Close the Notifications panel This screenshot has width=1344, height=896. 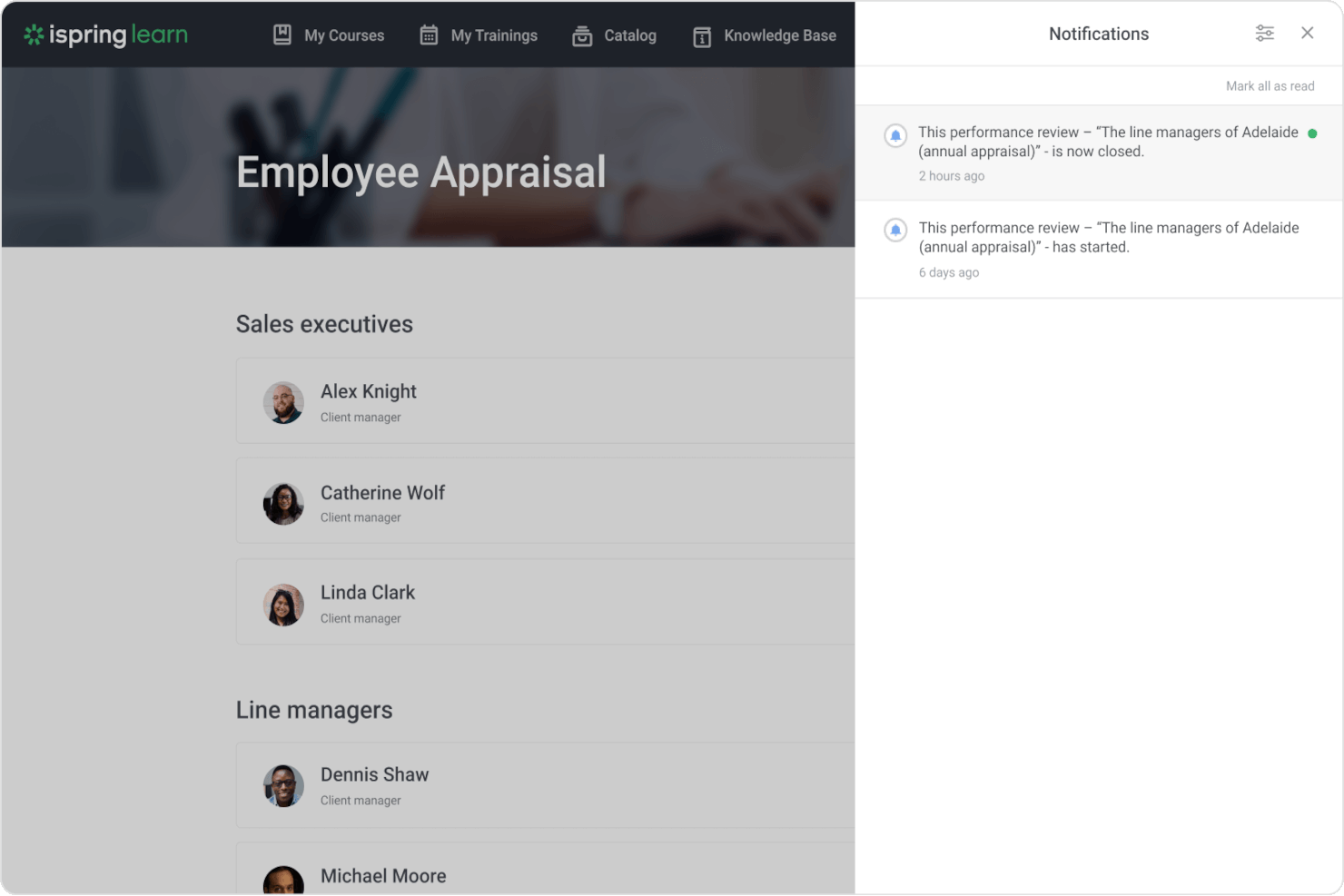[x=1308, y=33]
